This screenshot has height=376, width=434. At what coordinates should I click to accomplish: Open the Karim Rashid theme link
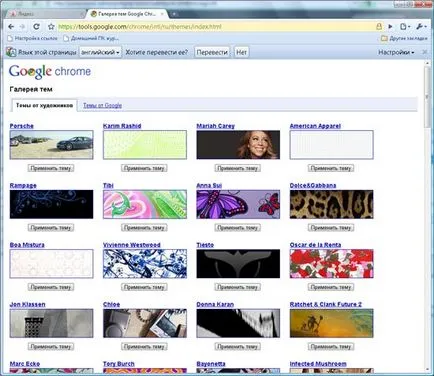(x=122, y=126)
